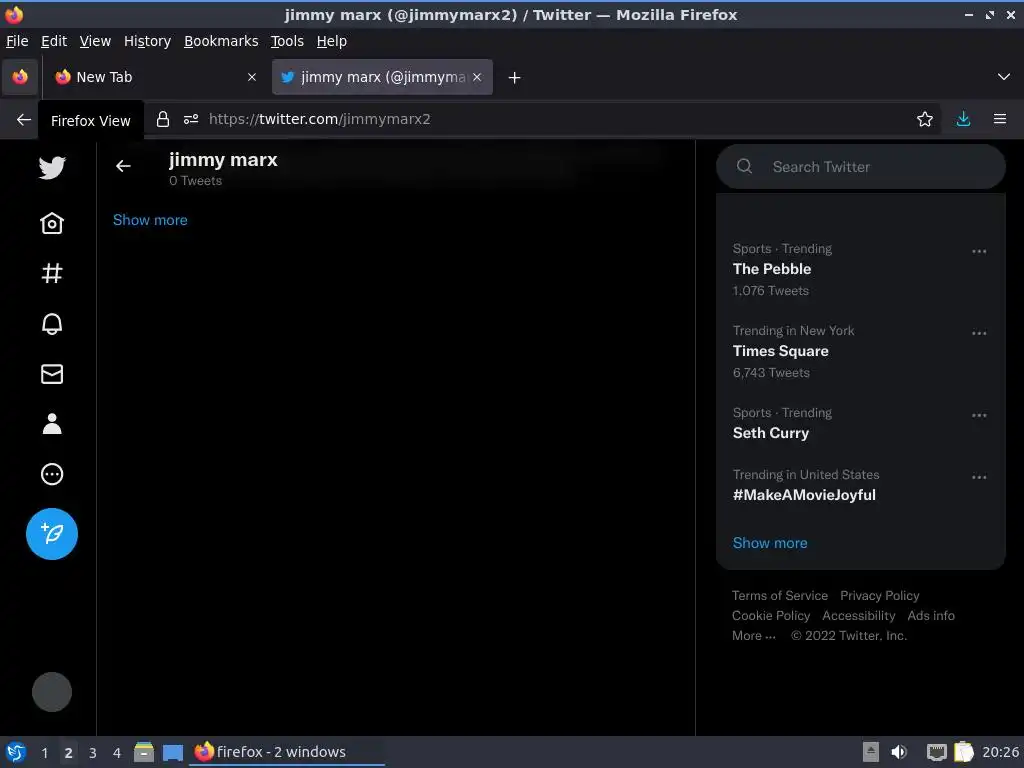Screen dimensions: 1024x768
Task: Click firefox - 2 windows taskbar item
Action: 287,752
